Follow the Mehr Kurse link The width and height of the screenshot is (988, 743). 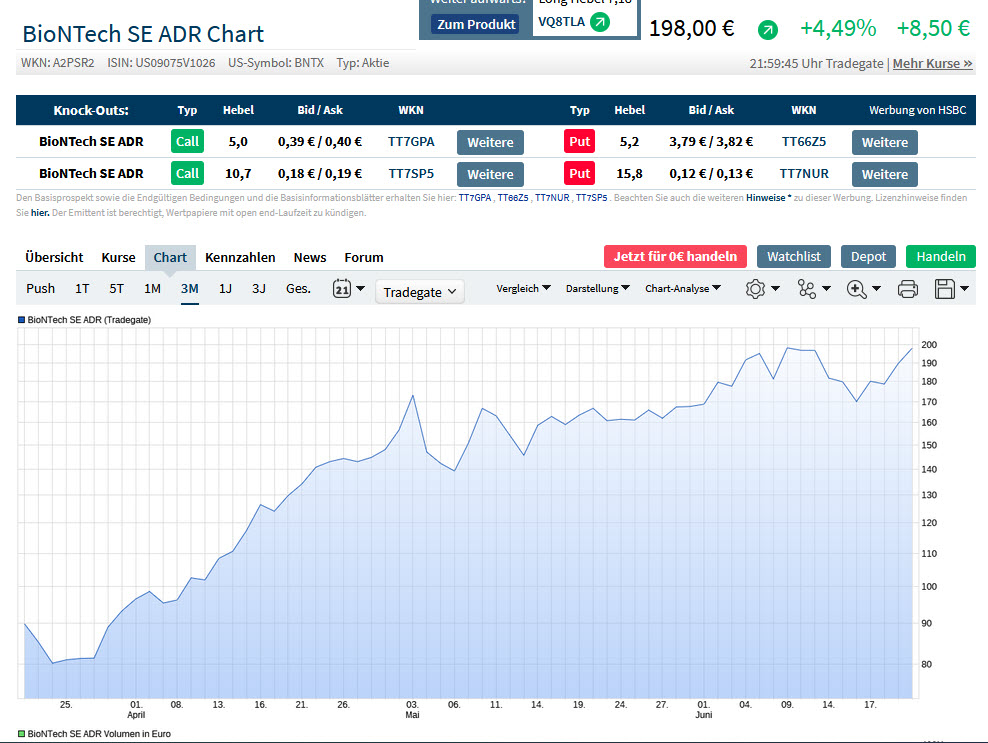[x=932, y=63]
